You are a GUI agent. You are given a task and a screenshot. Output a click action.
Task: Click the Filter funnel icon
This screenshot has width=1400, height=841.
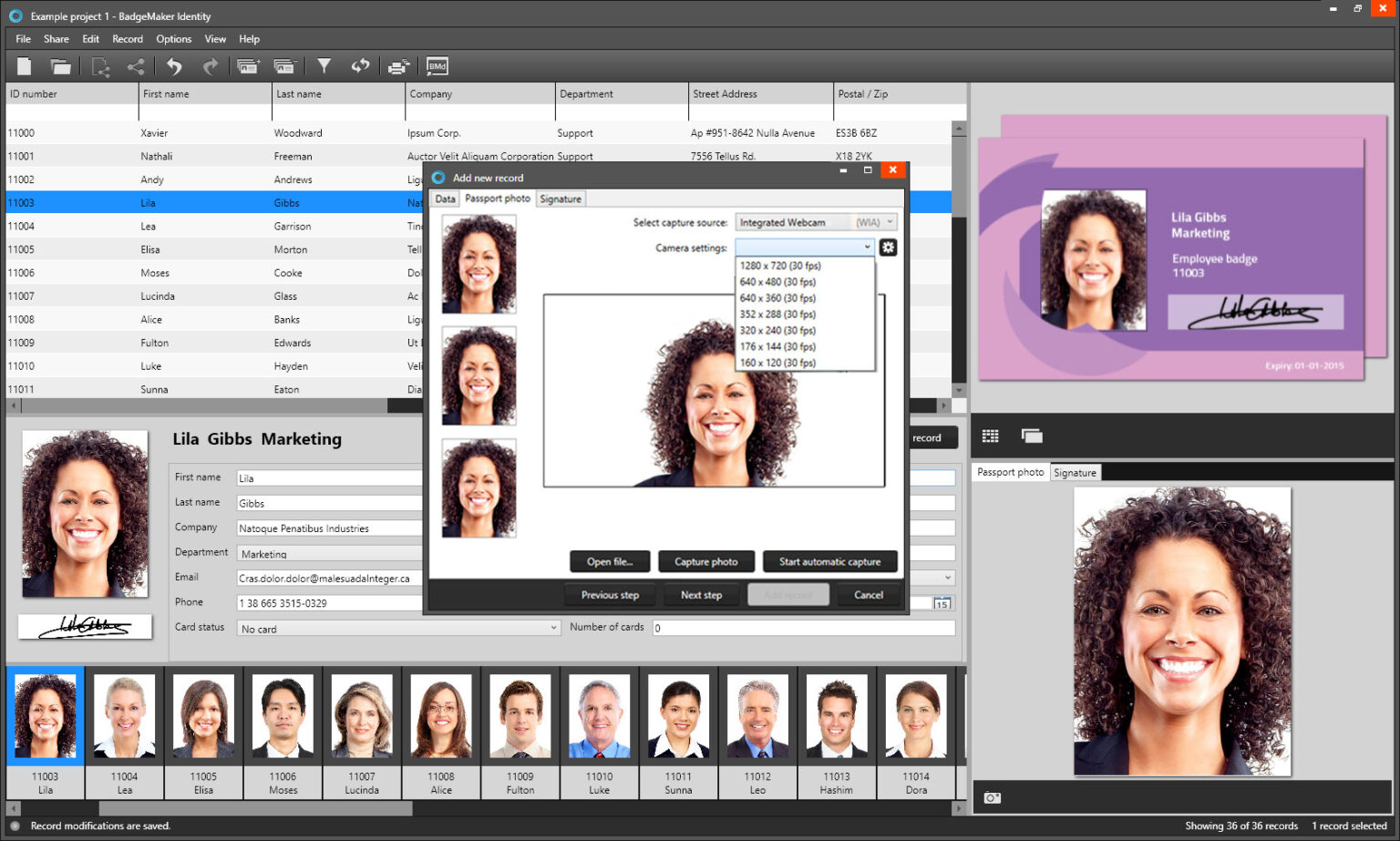[x=324, y=66]
